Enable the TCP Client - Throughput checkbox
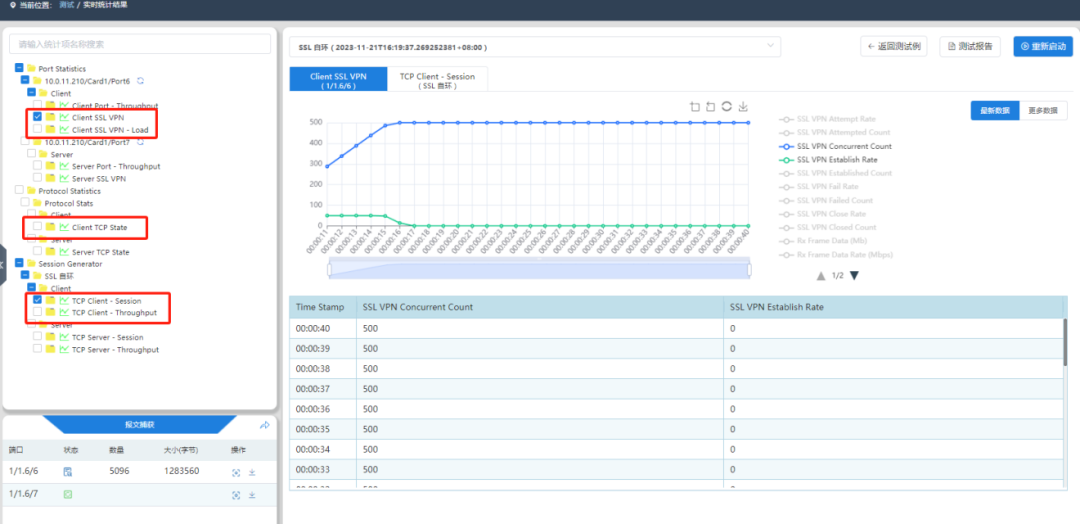Image resolution: width=1080 pixels, height=524 pixels. tap(37, 313)
